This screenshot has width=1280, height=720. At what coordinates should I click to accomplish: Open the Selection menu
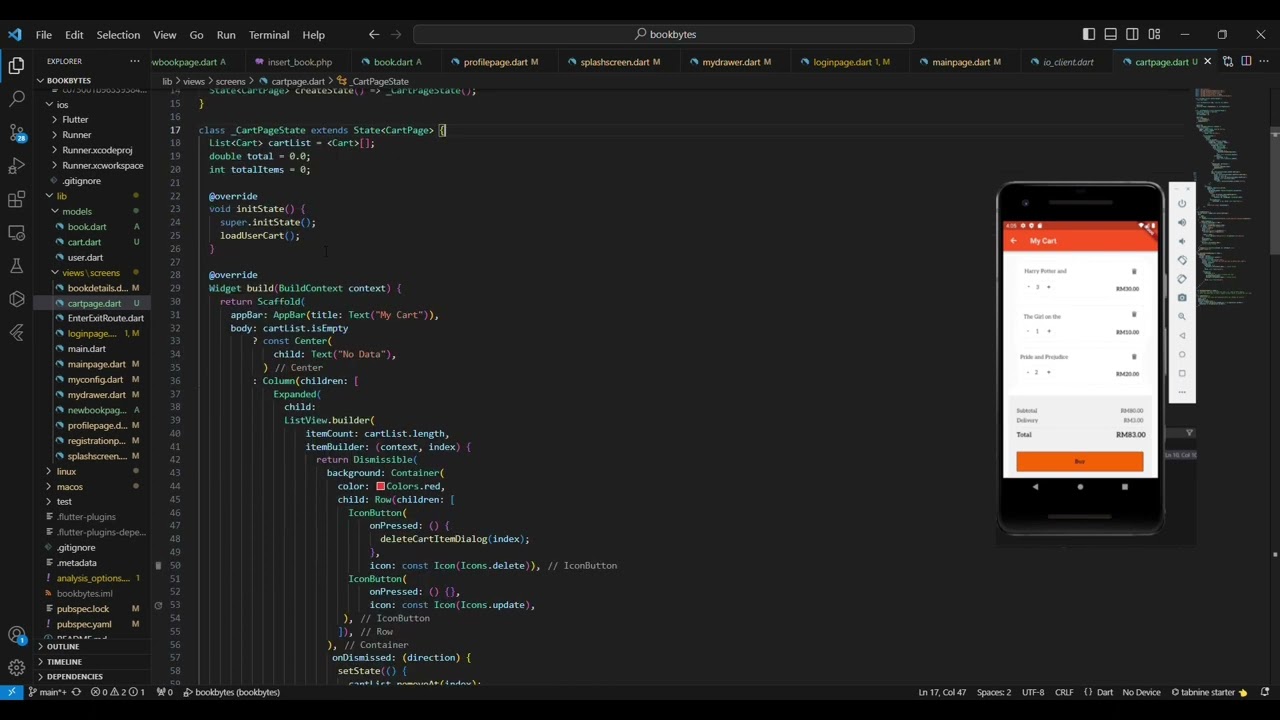118,35
